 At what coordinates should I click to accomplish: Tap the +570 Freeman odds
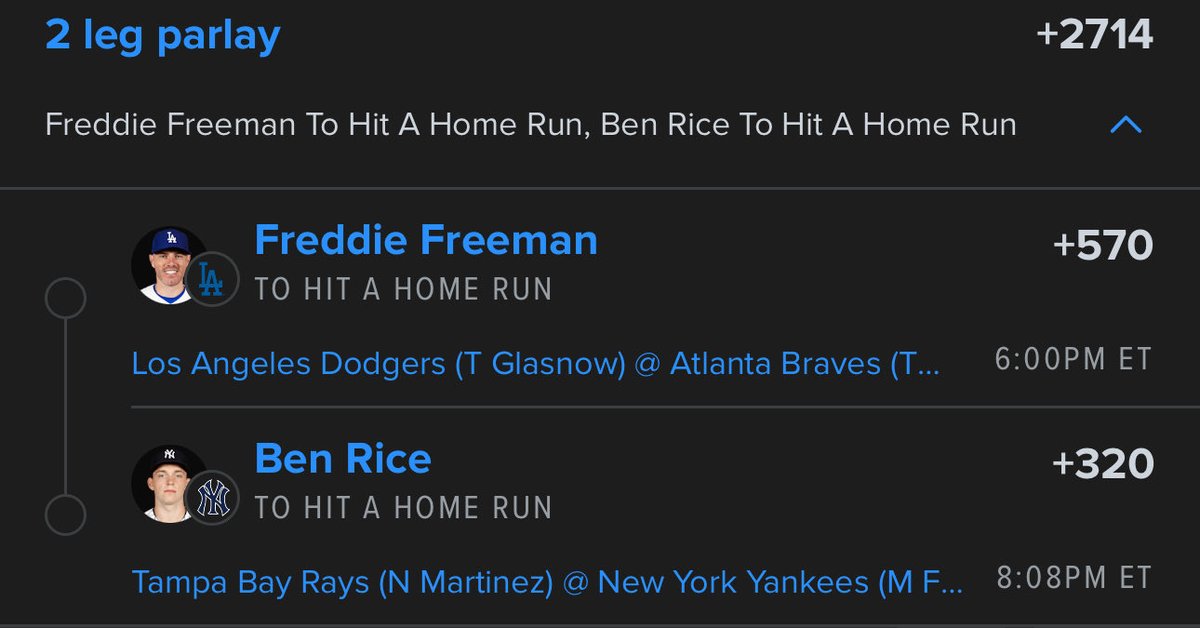tap(1103, 245)
